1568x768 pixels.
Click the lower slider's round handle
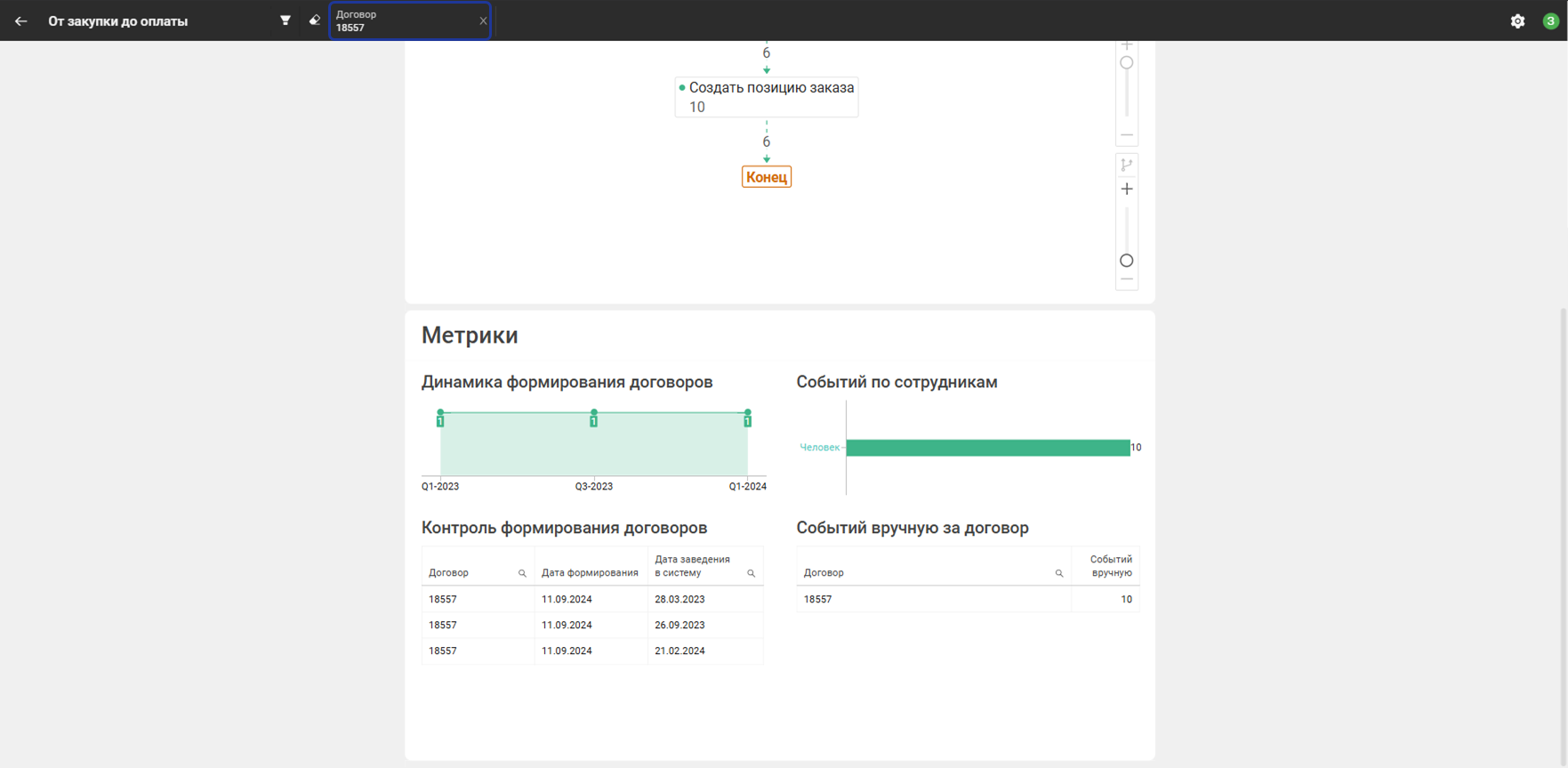click(1127, 261)
